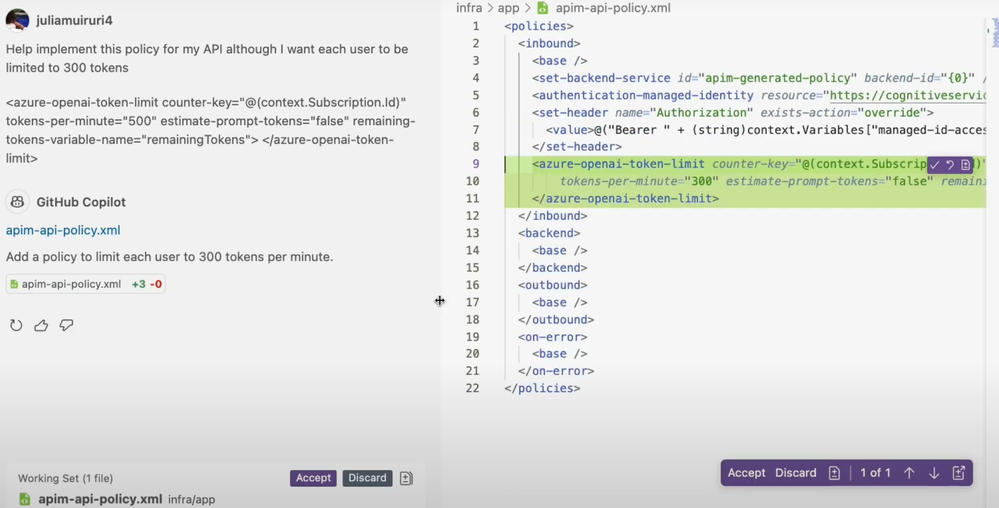Click line number 22 in the gutter
This screenshot has height=508, width=999.
coord(472,388)
